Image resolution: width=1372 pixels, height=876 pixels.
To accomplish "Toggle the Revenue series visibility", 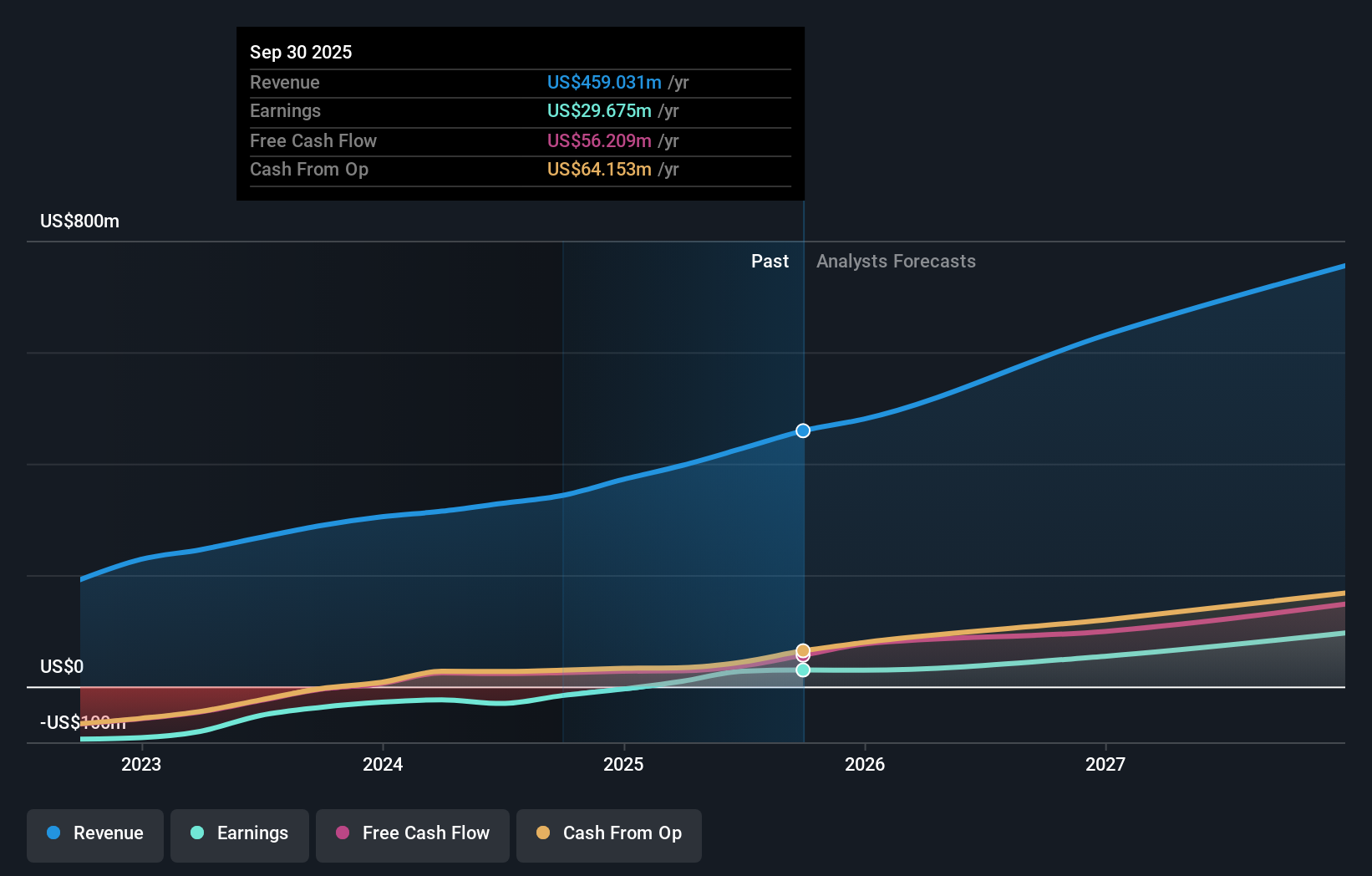I will coord(94,834).
